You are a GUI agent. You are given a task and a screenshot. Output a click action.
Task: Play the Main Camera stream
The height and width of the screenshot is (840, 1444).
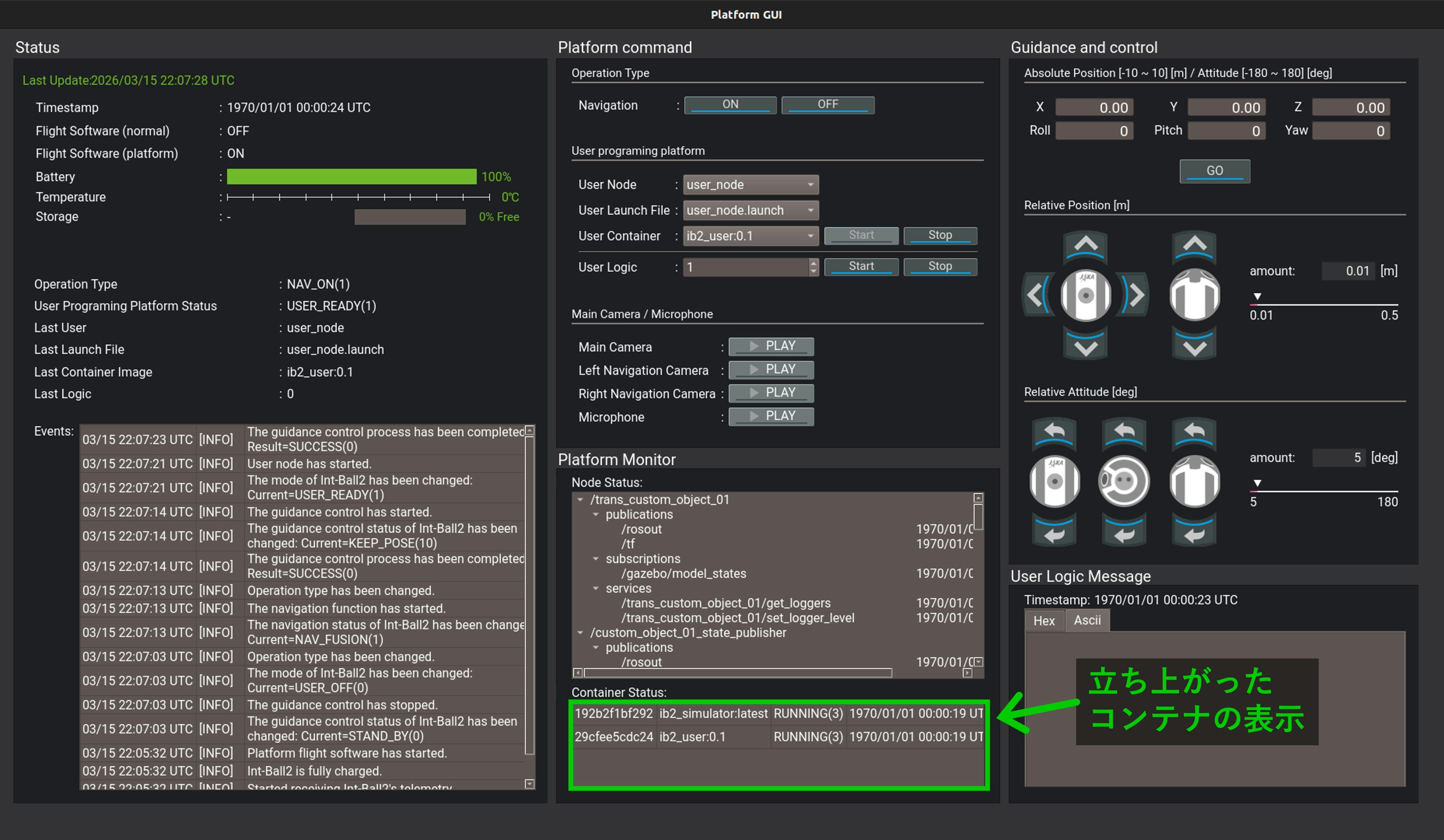tap(771, 346)
